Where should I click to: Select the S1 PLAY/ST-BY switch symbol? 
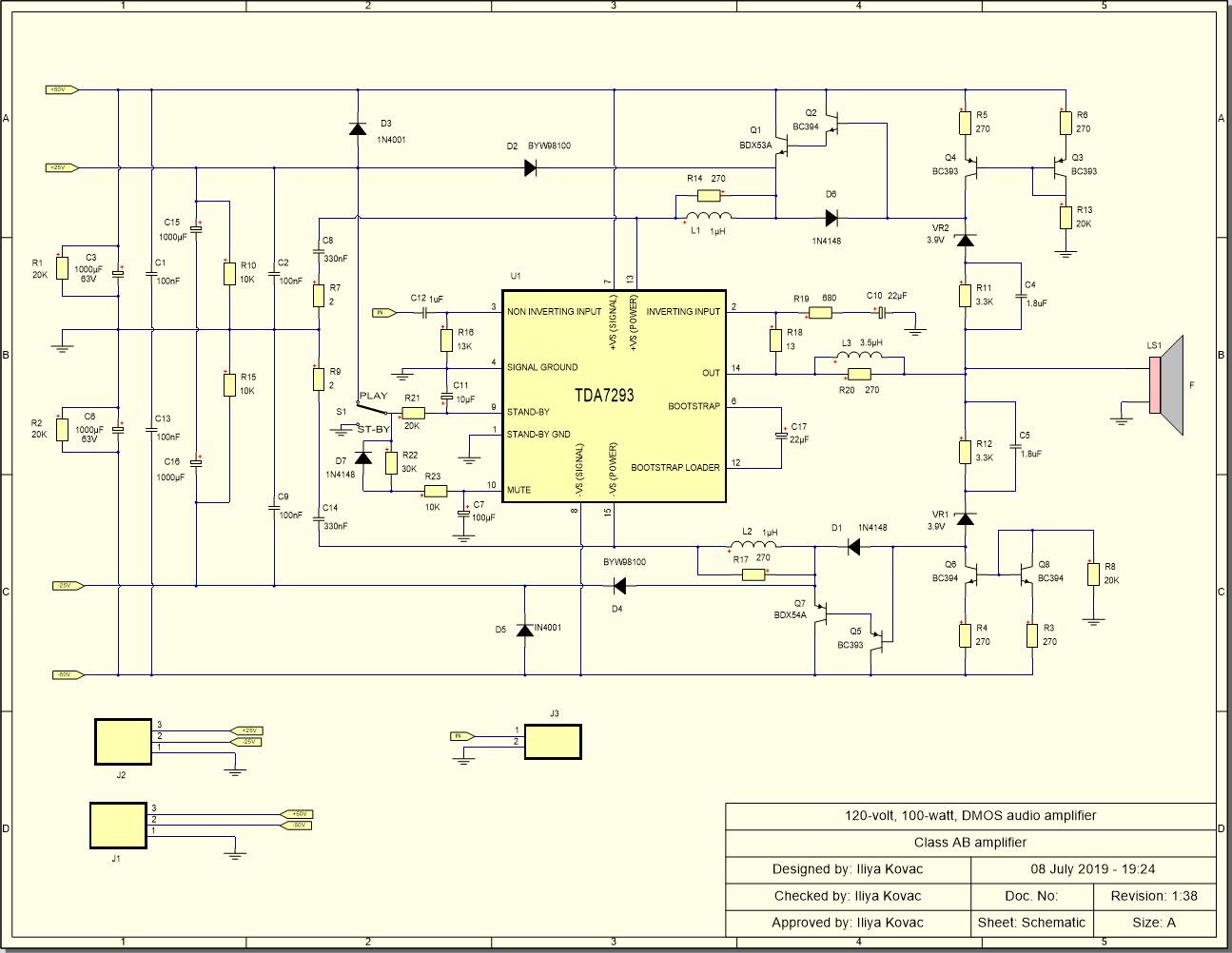[x=371, y=409]
